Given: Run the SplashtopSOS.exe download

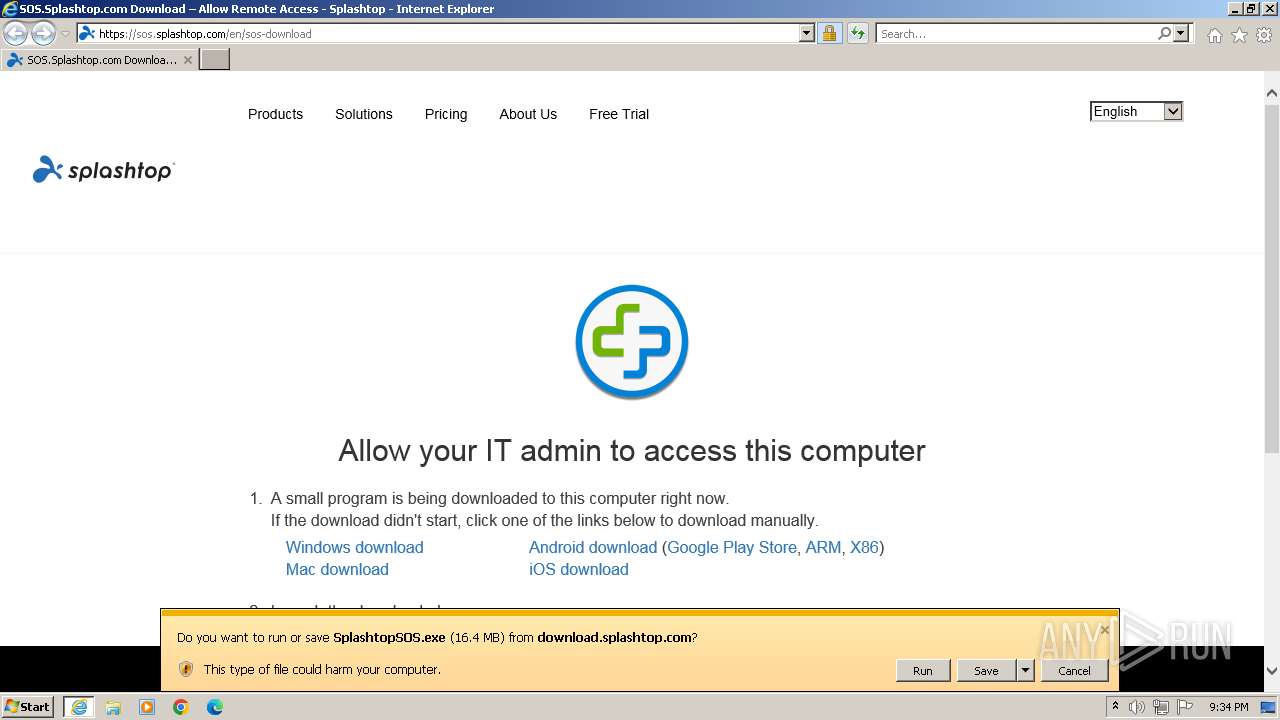Looking at the screenshot, I should [923, 671].
